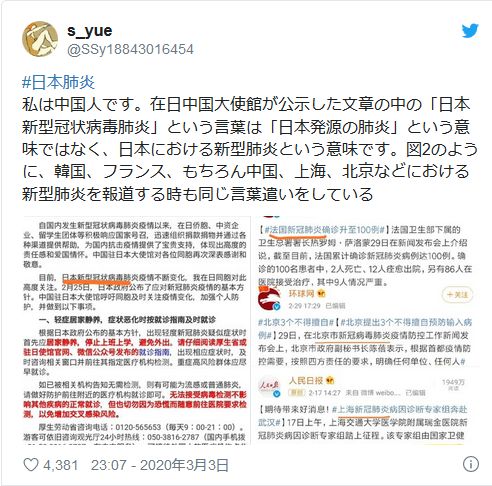Click the heart like icon
The width and height of the screenshot is (492, 486).
[31, 465]
